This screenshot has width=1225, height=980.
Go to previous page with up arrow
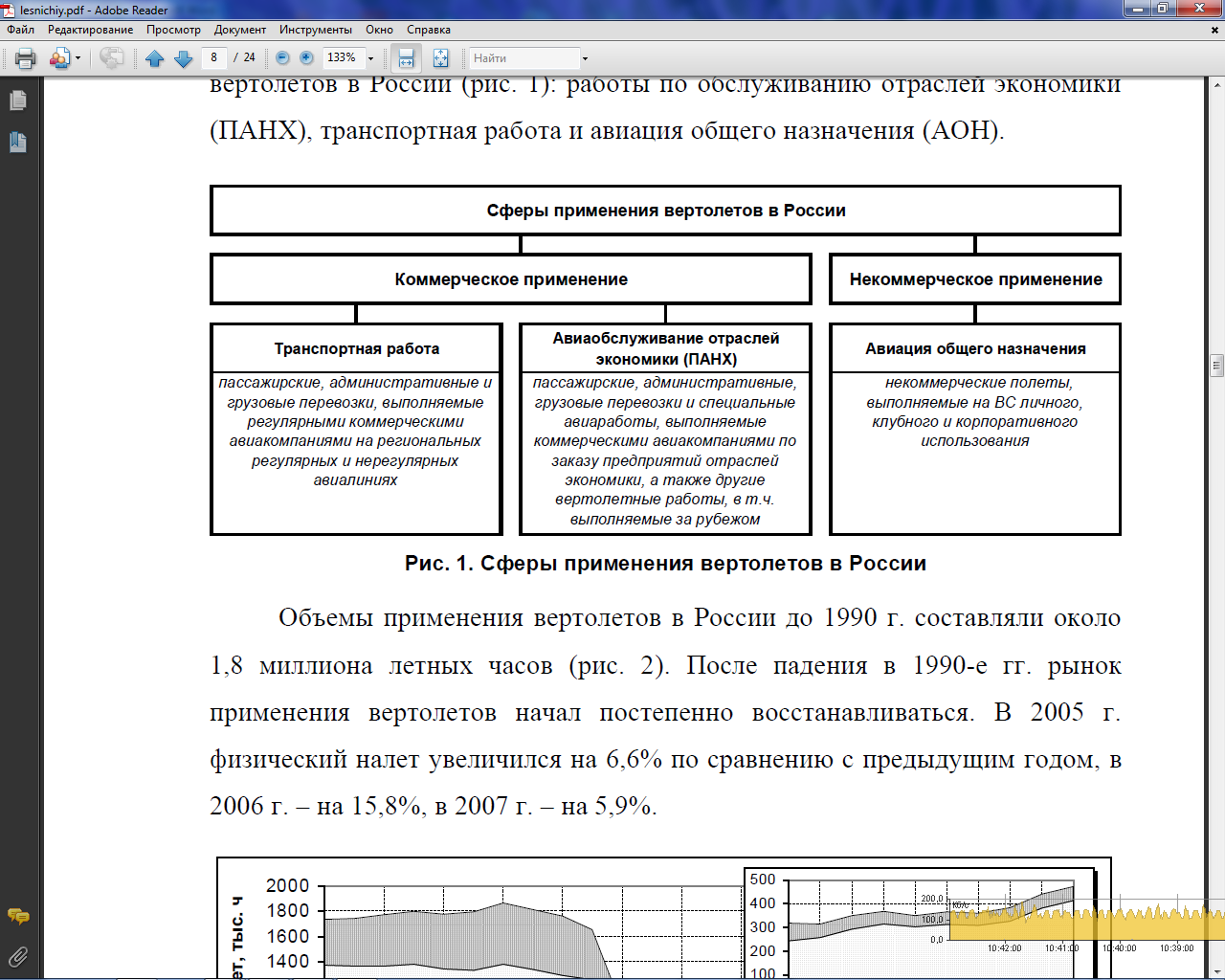coord(155,58)
